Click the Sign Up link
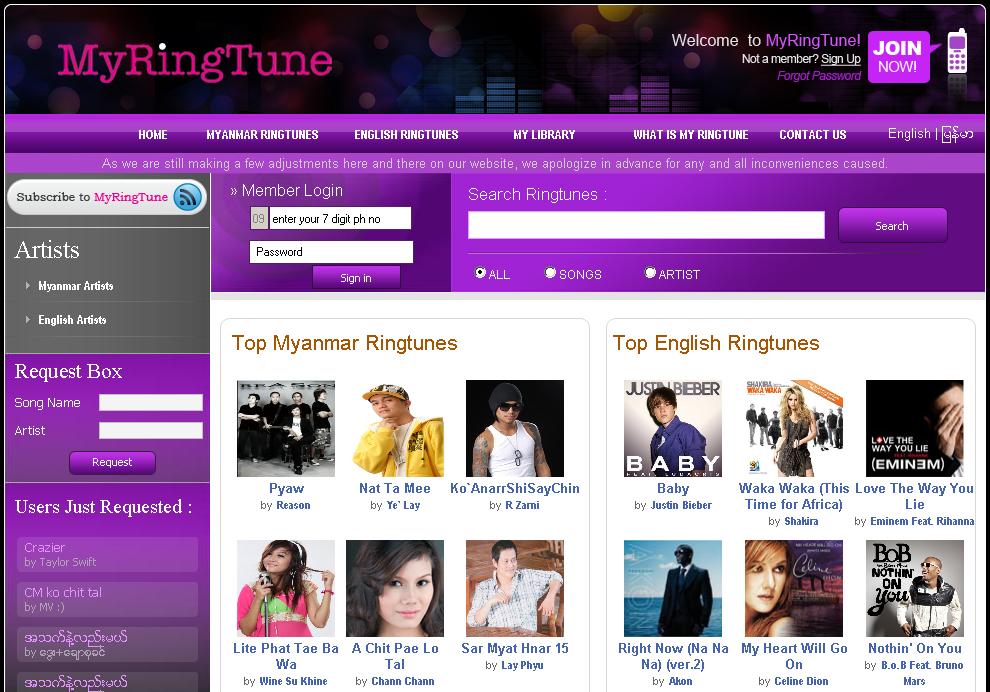The height and width of the screenshot is (692, 990). click(x=840, y=59)
